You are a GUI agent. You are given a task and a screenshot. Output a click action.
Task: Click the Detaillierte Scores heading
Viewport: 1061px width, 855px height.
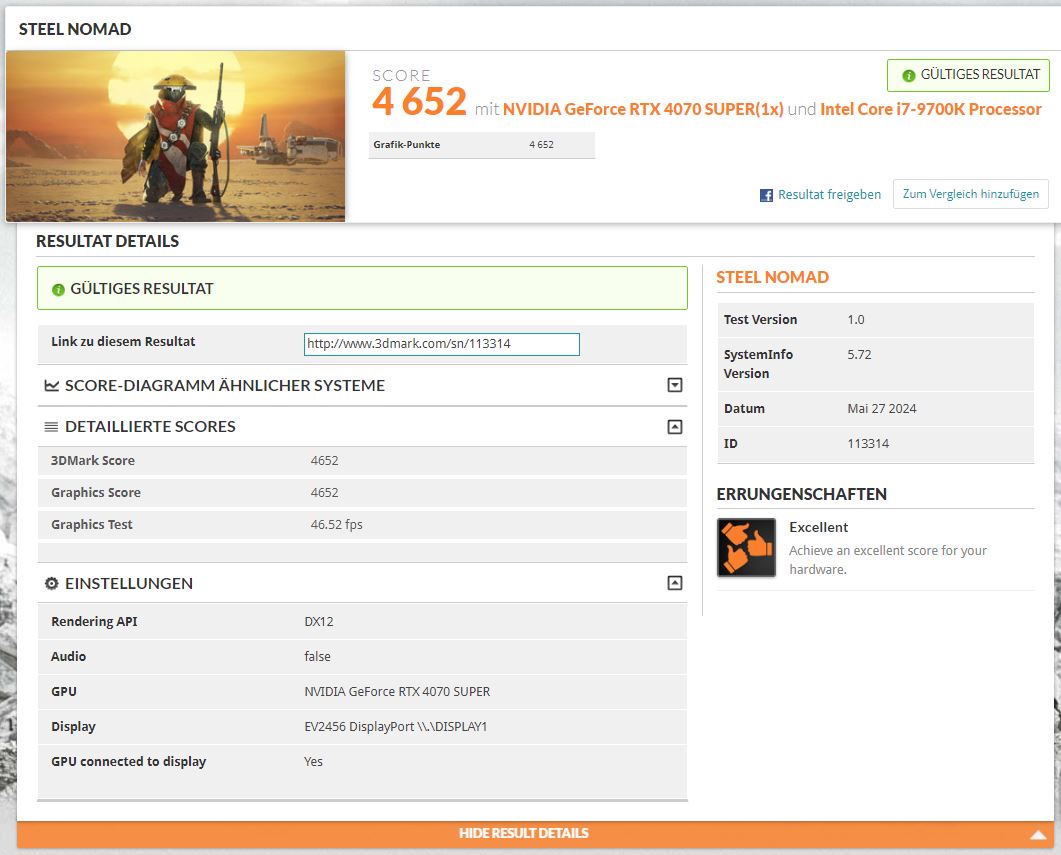(150, 427)
